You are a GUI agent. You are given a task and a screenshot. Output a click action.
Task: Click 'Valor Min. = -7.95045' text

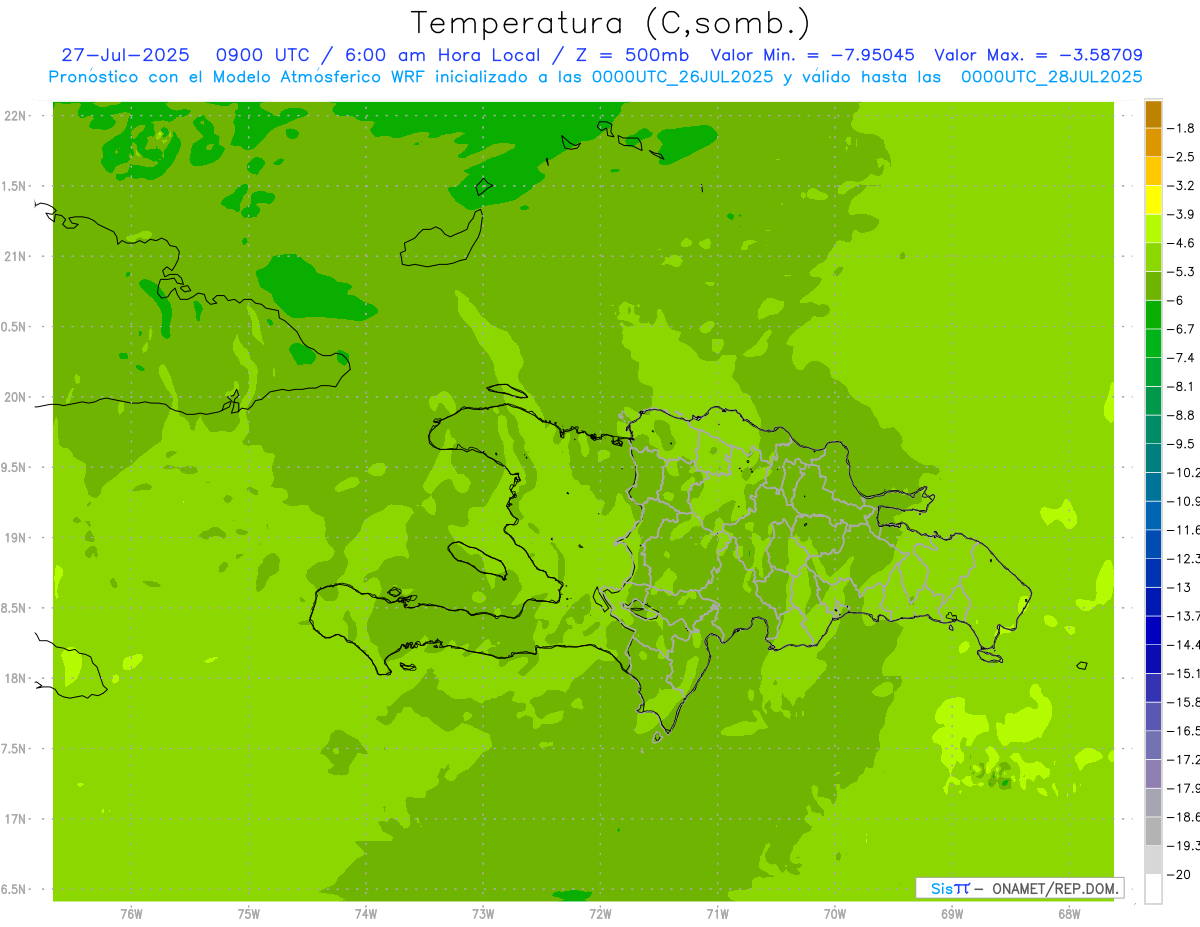click(x=812, y=55)
